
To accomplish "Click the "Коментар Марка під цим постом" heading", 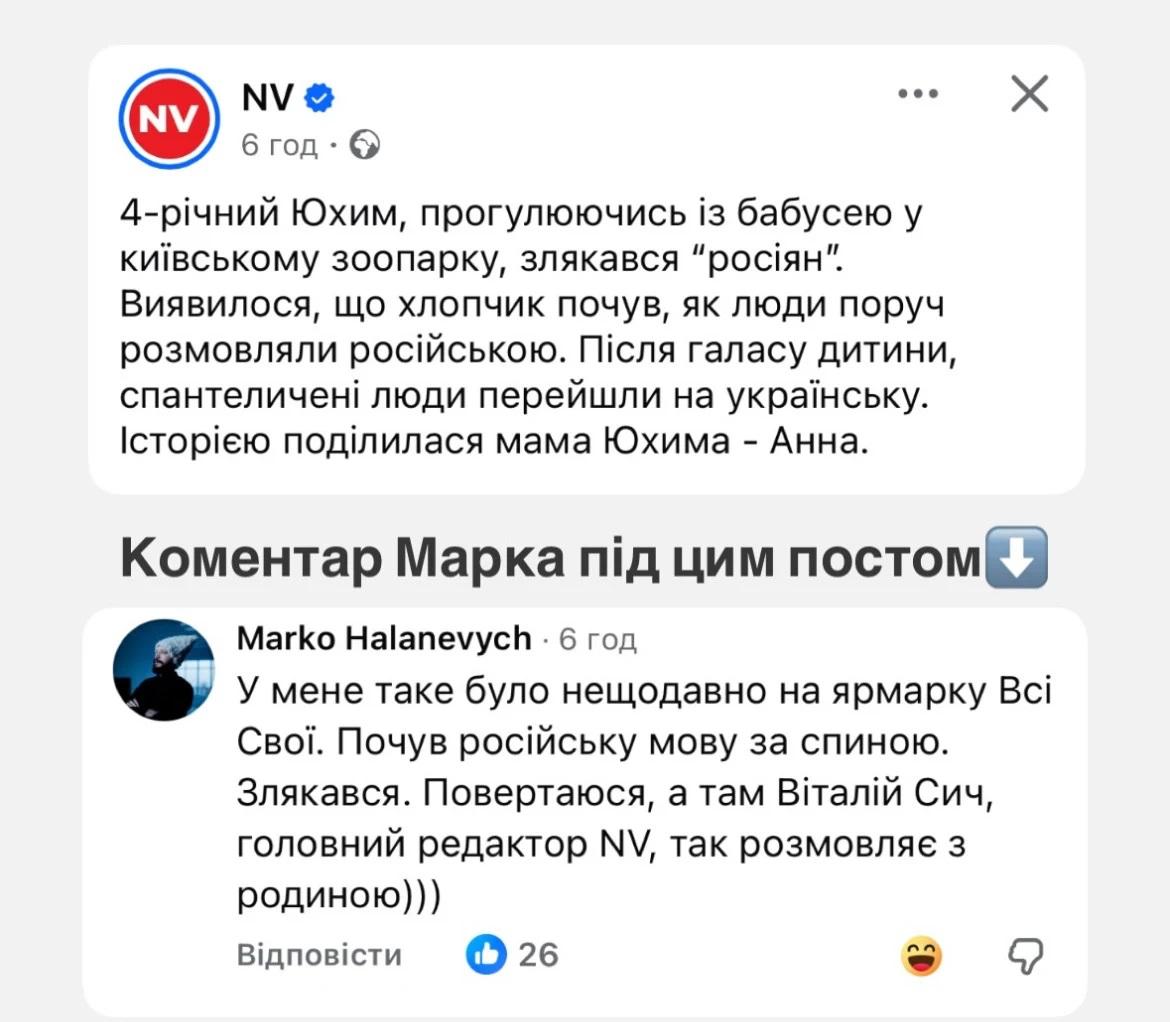I will [550, 558].
